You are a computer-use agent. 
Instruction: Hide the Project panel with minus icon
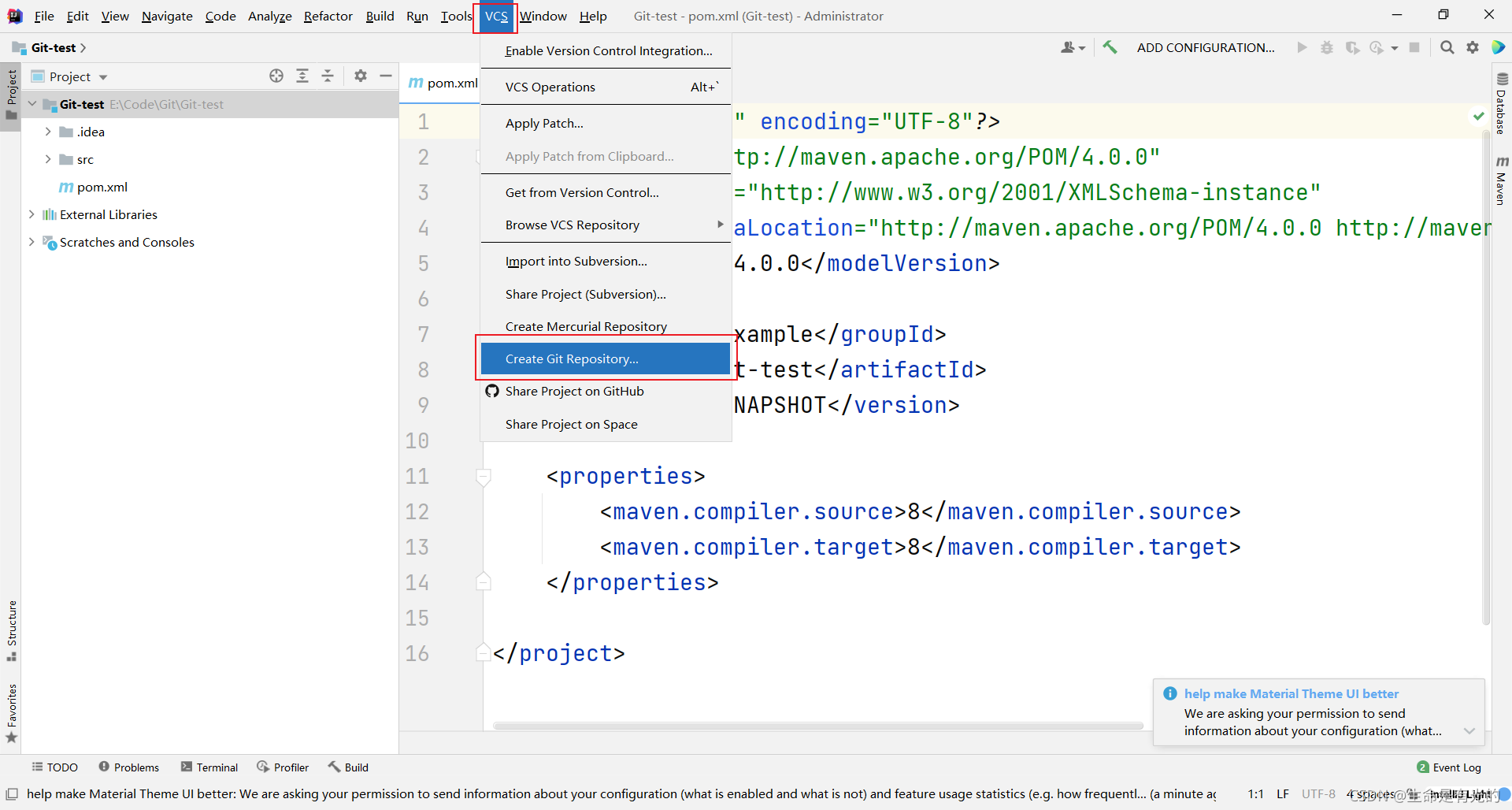(x=386, y=76)
